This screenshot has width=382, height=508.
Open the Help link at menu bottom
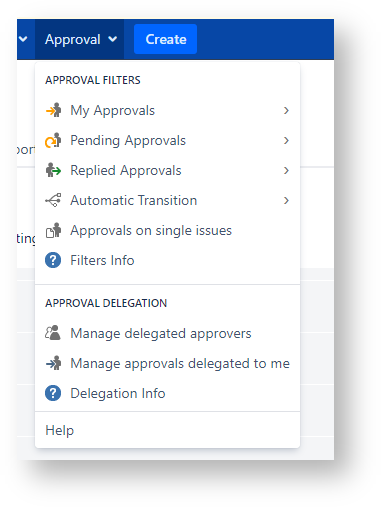[60, 430]
